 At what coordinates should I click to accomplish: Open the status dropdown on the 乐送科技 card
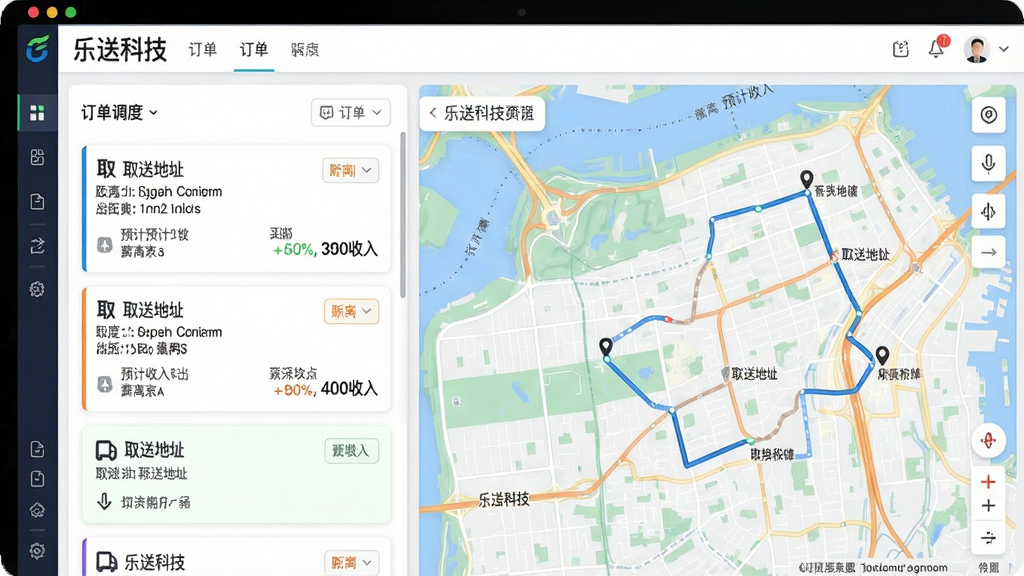pos(351,562)
